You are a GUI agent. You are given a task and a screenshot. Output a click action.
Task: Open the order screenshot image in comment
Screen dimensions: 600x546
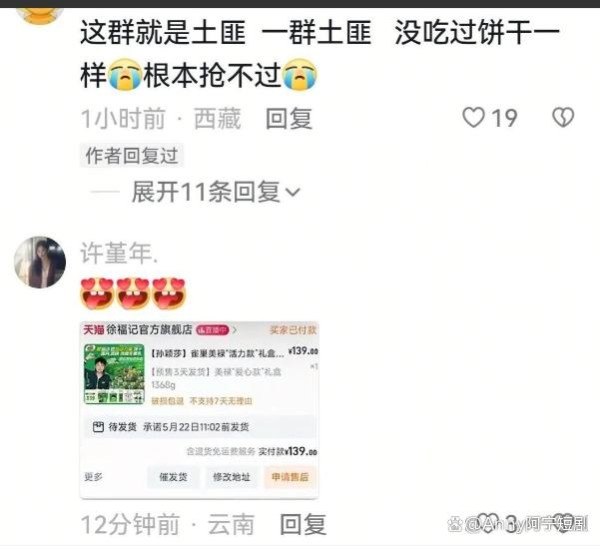pos(199,410)
